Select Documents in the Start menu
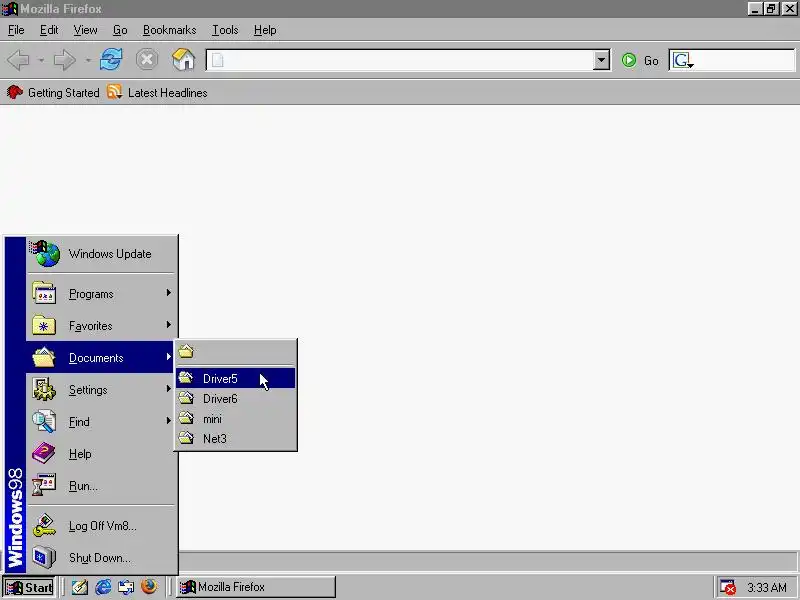Screen dimensions: 800x600 click(x=101, y=358)
